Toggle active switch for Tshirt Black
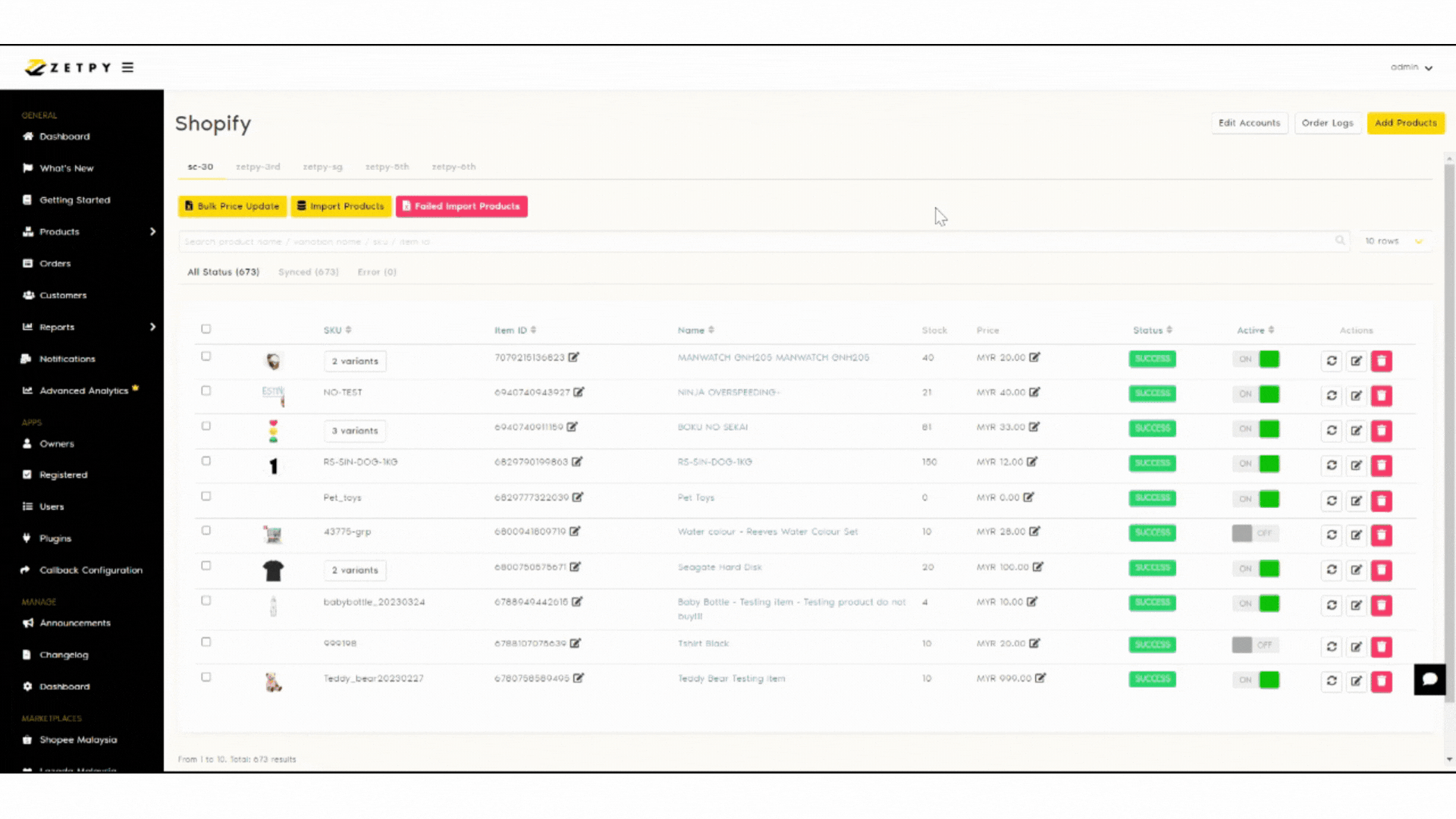This screenshot has width=1456, height=819. pyautogui.click(x=1254, y=645)
